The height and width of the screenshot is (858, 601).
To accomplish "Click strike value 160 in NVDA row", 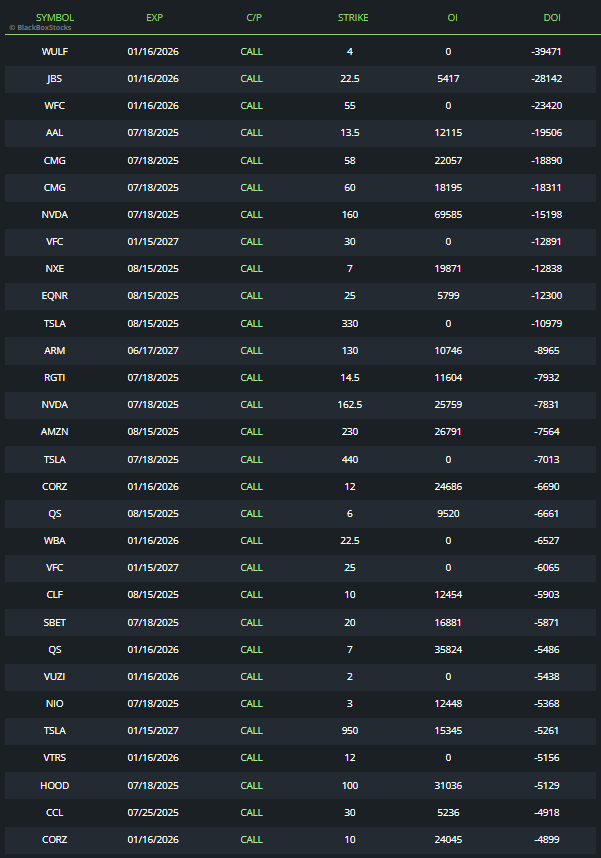I will 350,214.
